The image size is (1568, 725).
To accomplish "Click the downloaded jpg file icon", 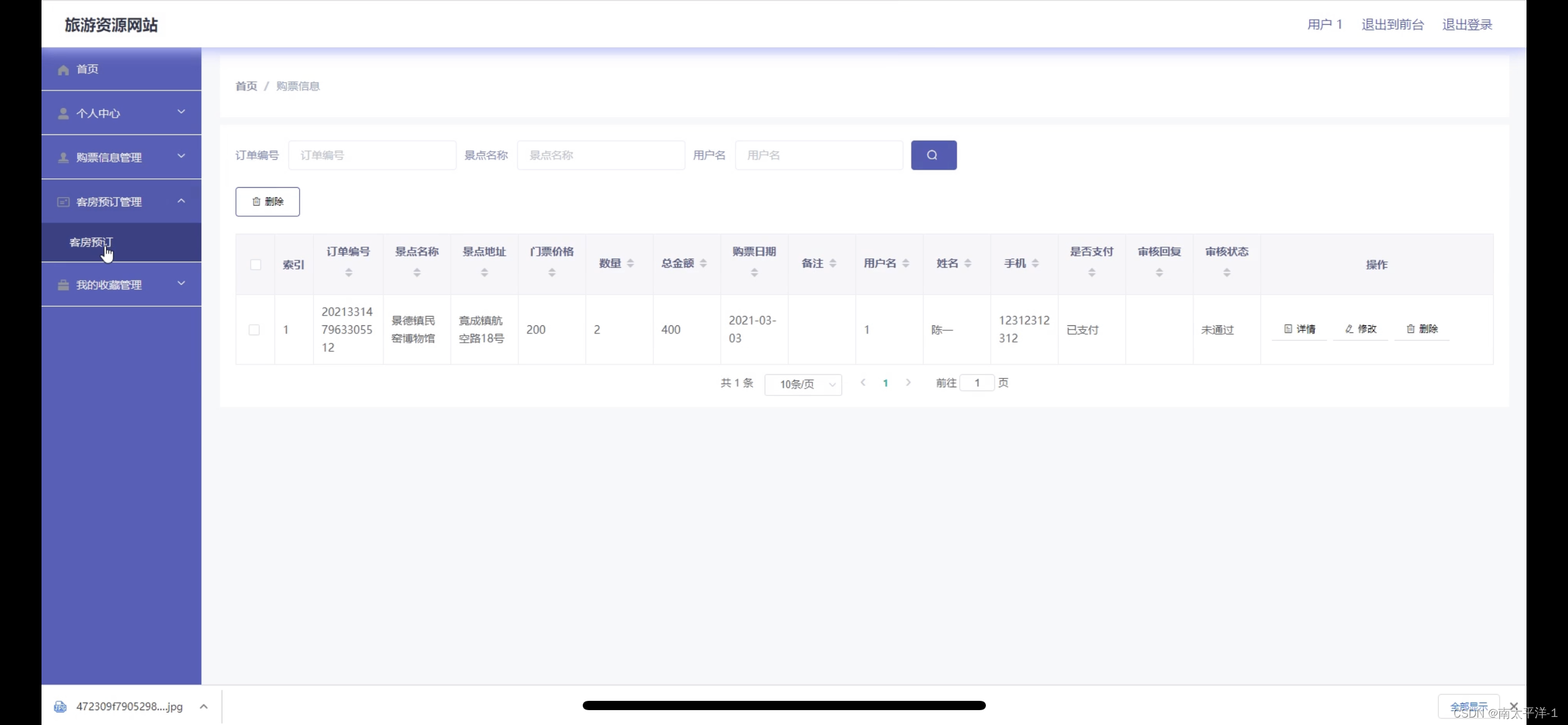I will tap(60, 706).
